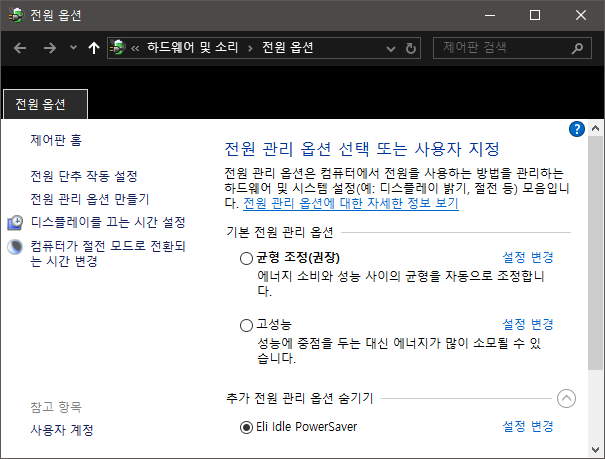Open 디스플레이를 끄는 시간 설정 link

click(108, 222)
